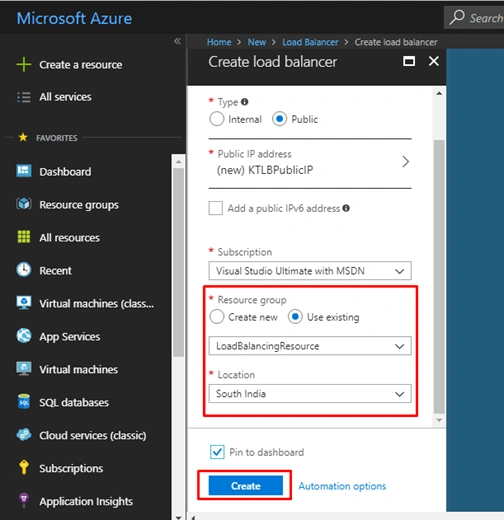The image size is (504, 520).
Task: Open the Subscriptions key icon
Action: tap(24, 467)
